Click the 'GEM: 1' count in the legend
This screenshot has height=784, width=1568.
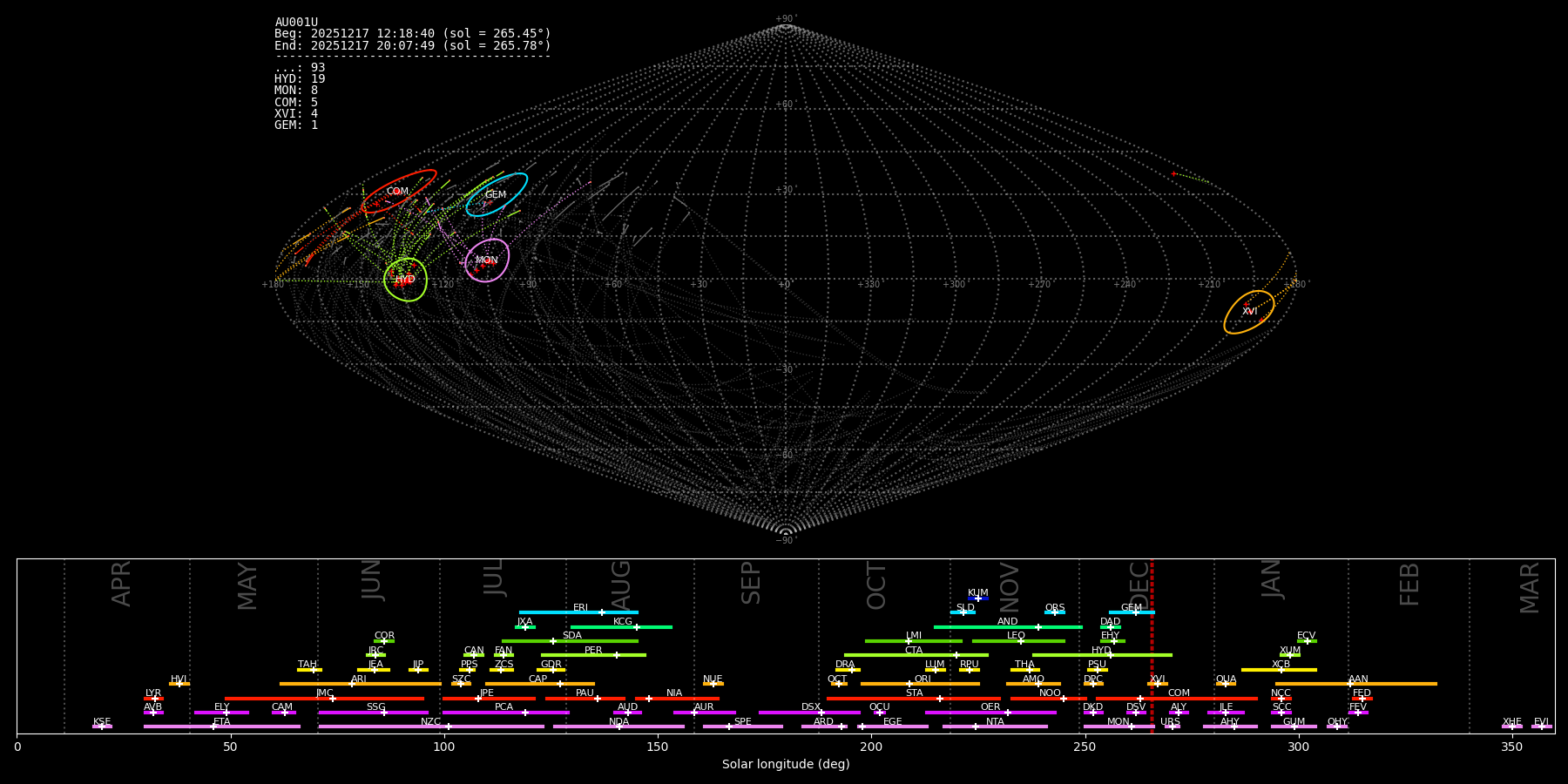pos(296,125)
